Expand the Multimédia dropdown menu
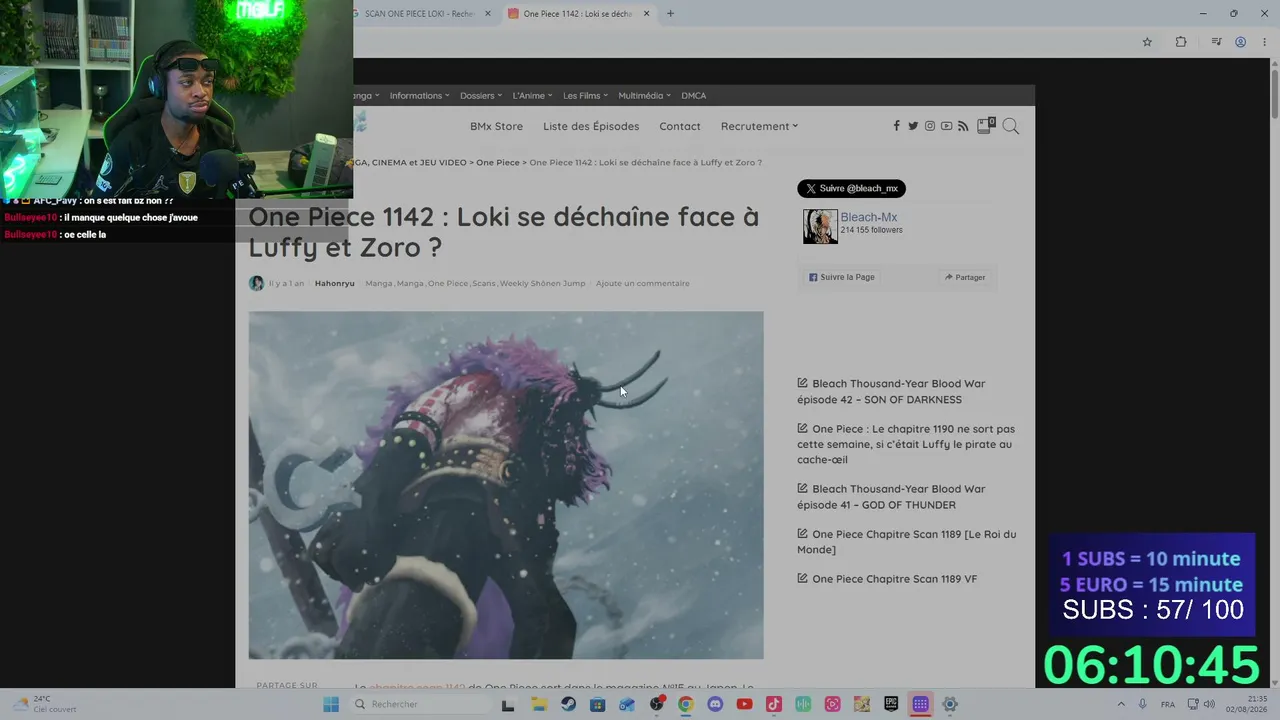1280x720 pixels. pos(645,96)
